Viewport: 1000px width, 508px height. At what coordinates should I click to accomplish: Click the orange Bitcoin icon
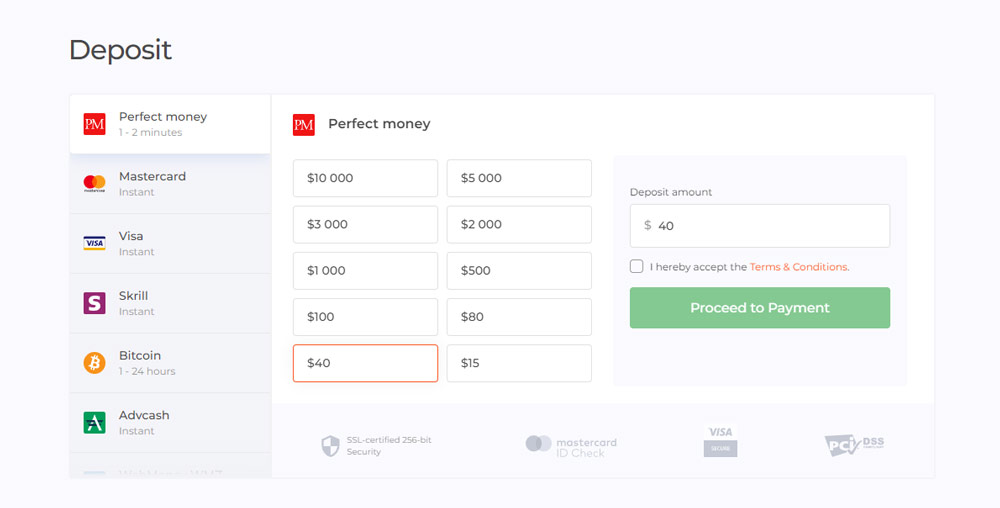[x=94, y=363]
